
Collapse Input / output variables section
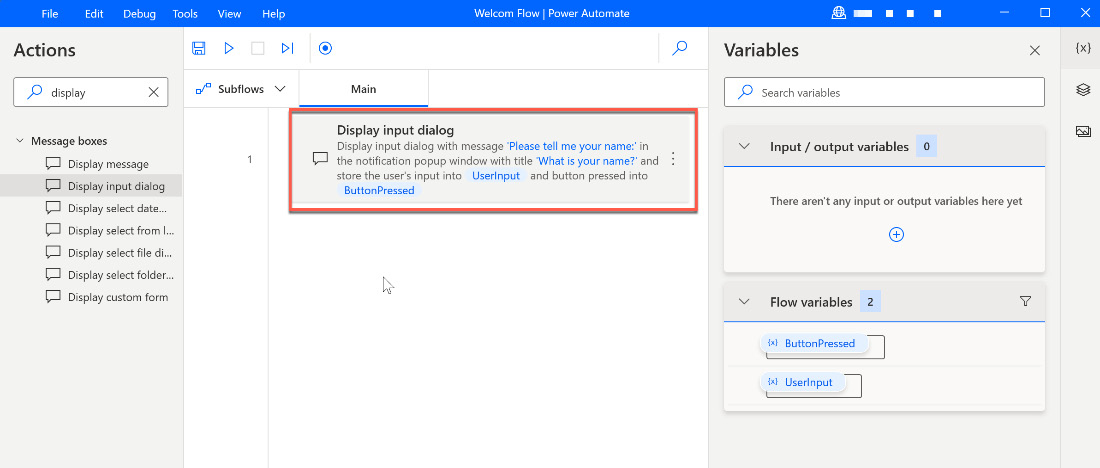click(744, 146)
